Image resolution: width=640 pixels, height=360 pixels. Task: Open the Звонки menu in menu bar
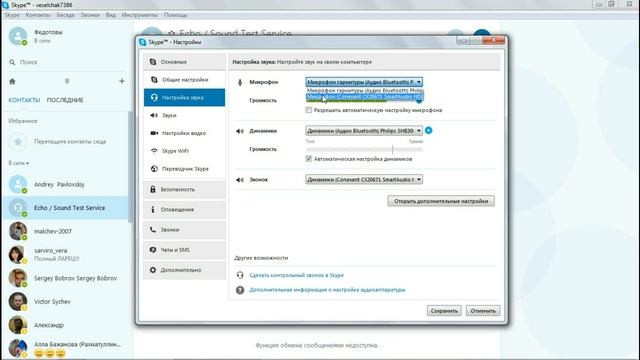pos(90,15)
